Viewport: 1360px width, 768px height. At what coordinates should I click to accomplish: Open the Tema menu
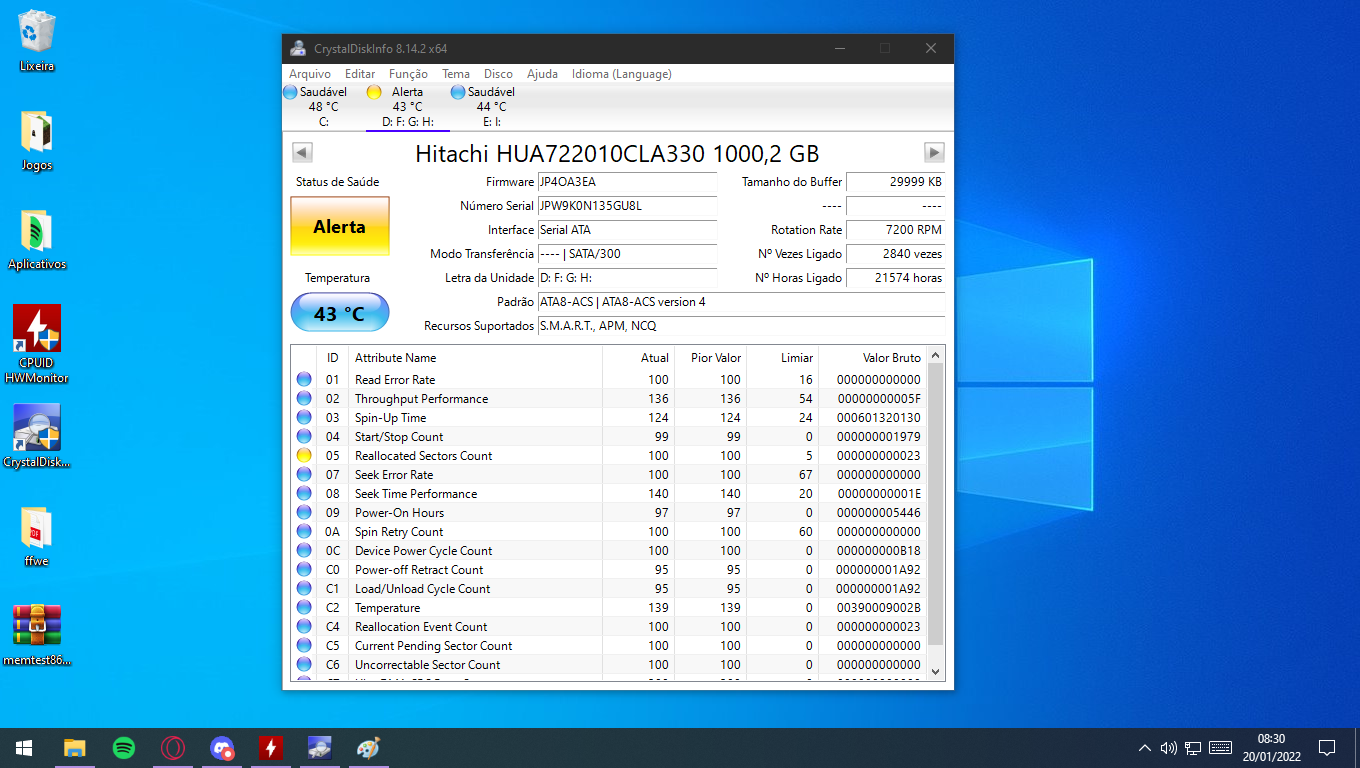456,74
